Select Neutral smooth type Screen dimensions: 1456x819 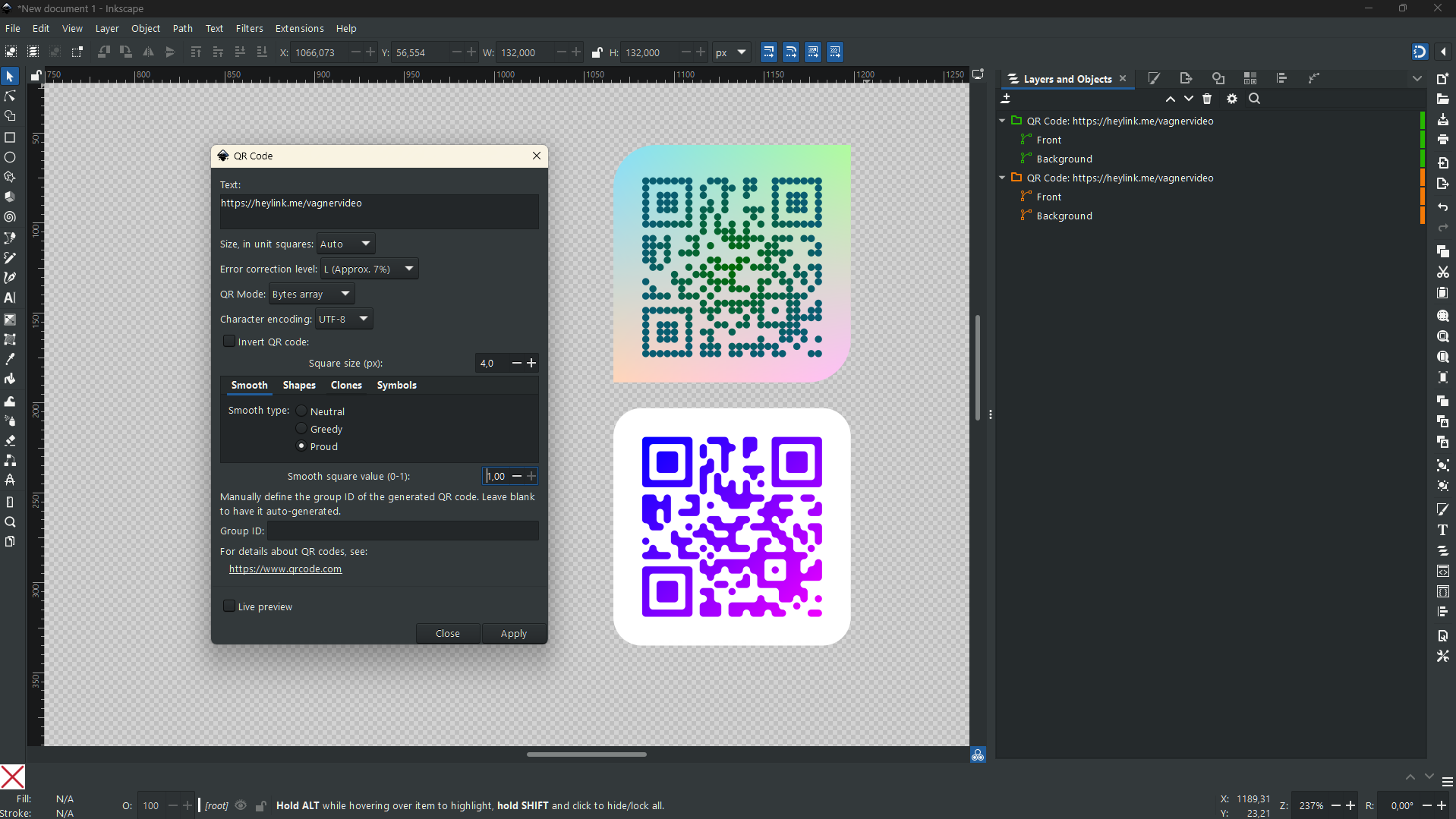point(301,411)
